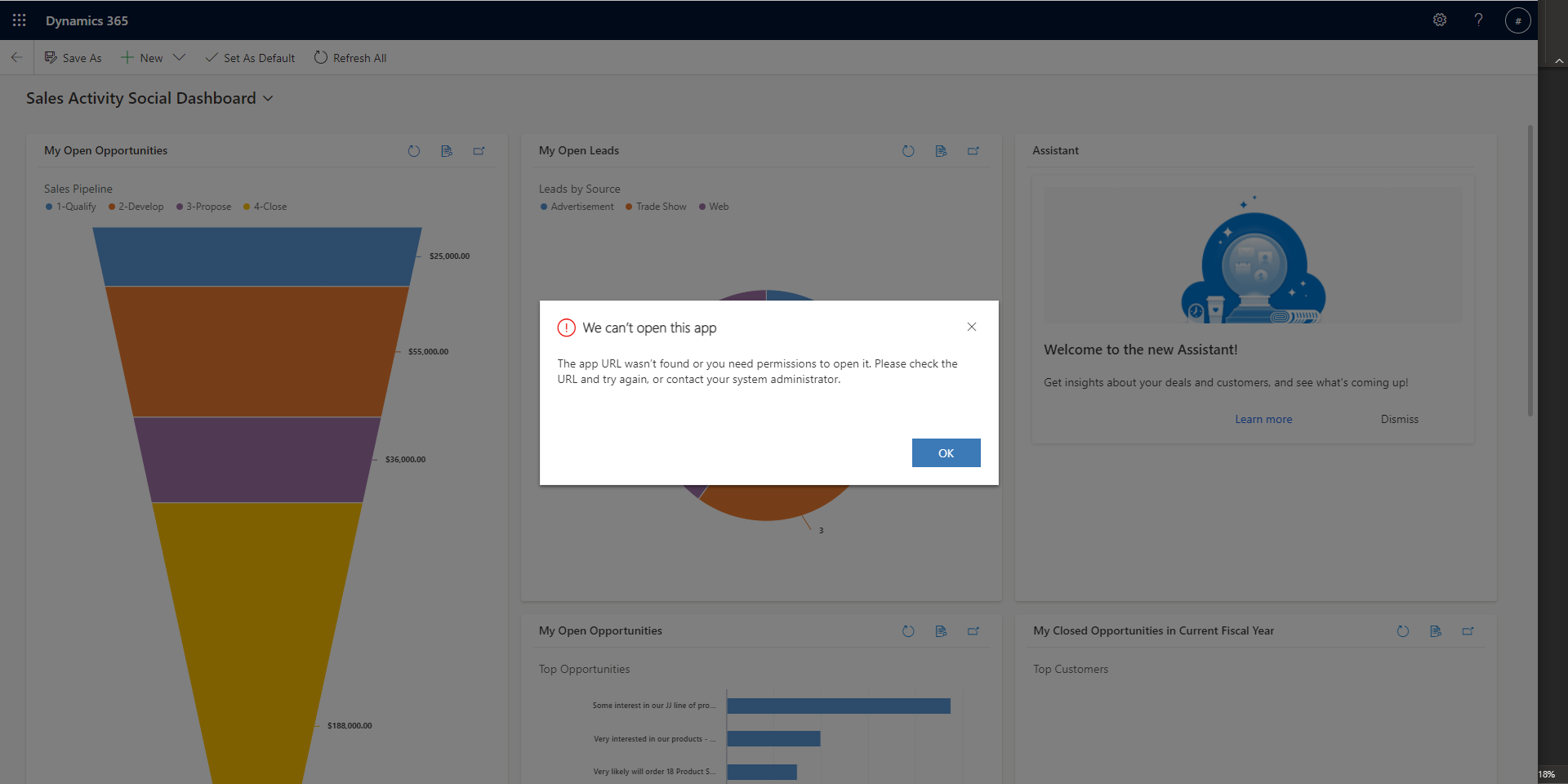Expand the collapsed top-right sidebar arrow

(1558, 60)
